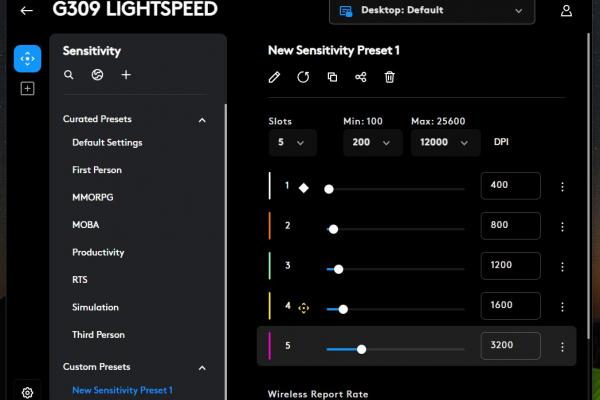
Task: Open settings gear in sidebar
Action: coord(27,392)
